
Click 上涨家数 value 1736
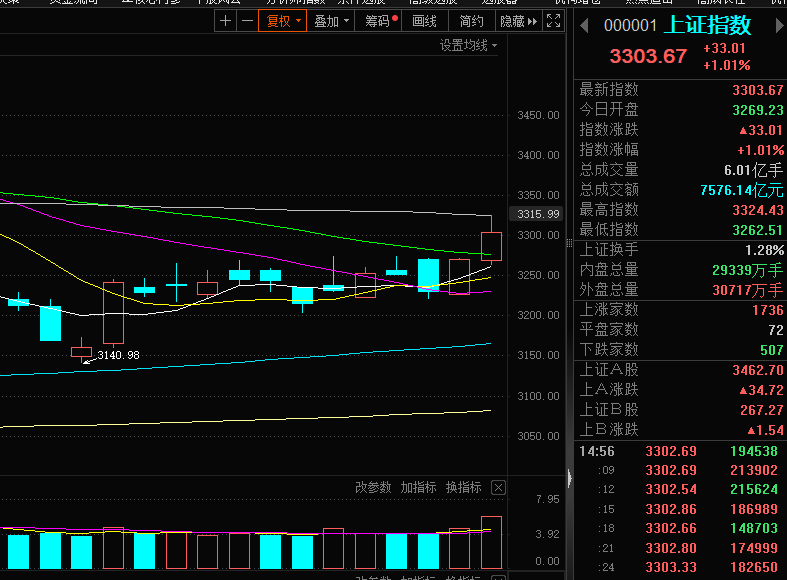(x=768, y=310)
